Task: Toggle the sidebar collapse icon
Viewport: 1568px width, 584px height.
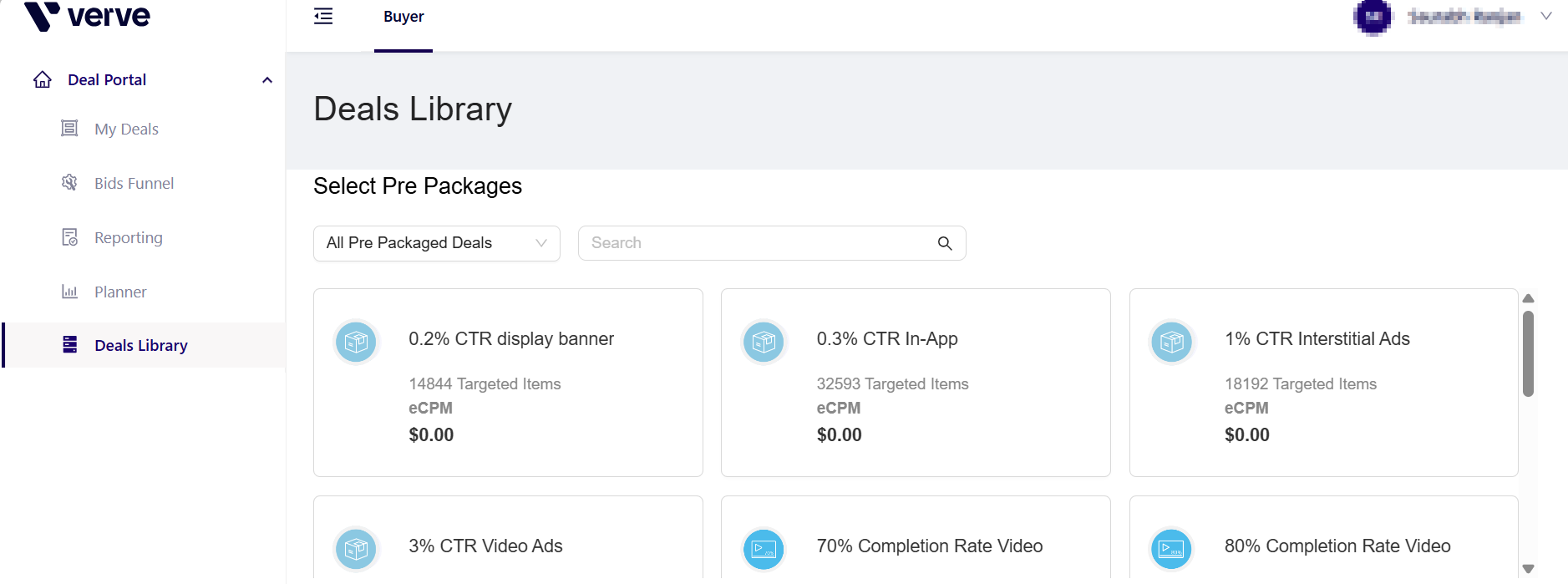Action: pos(323,16)
